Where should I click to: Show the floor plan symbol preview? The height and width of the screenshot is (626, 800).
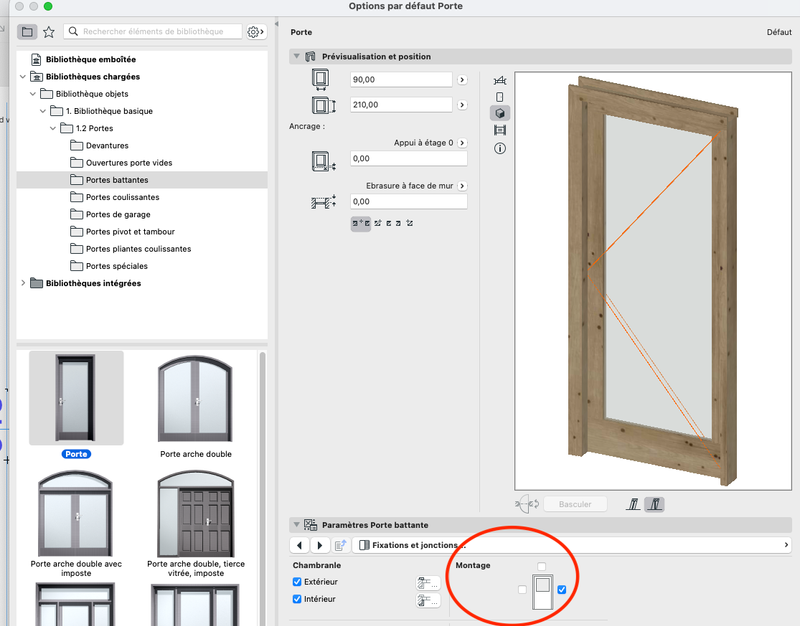pyautogui.click(x=500, y=81)
